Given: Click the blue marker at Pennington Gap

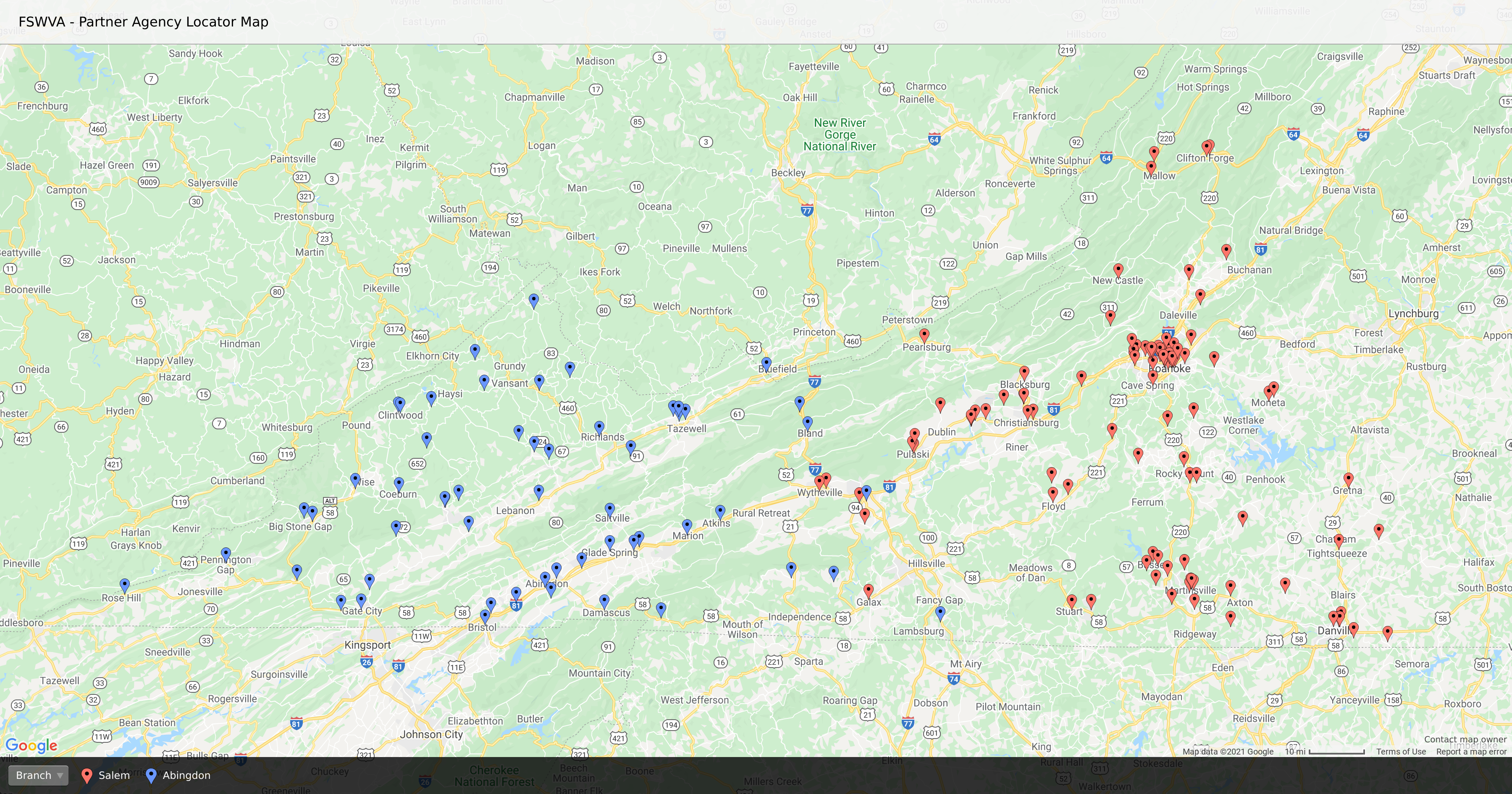Looking at the screenshot, I should pos(226,554).
